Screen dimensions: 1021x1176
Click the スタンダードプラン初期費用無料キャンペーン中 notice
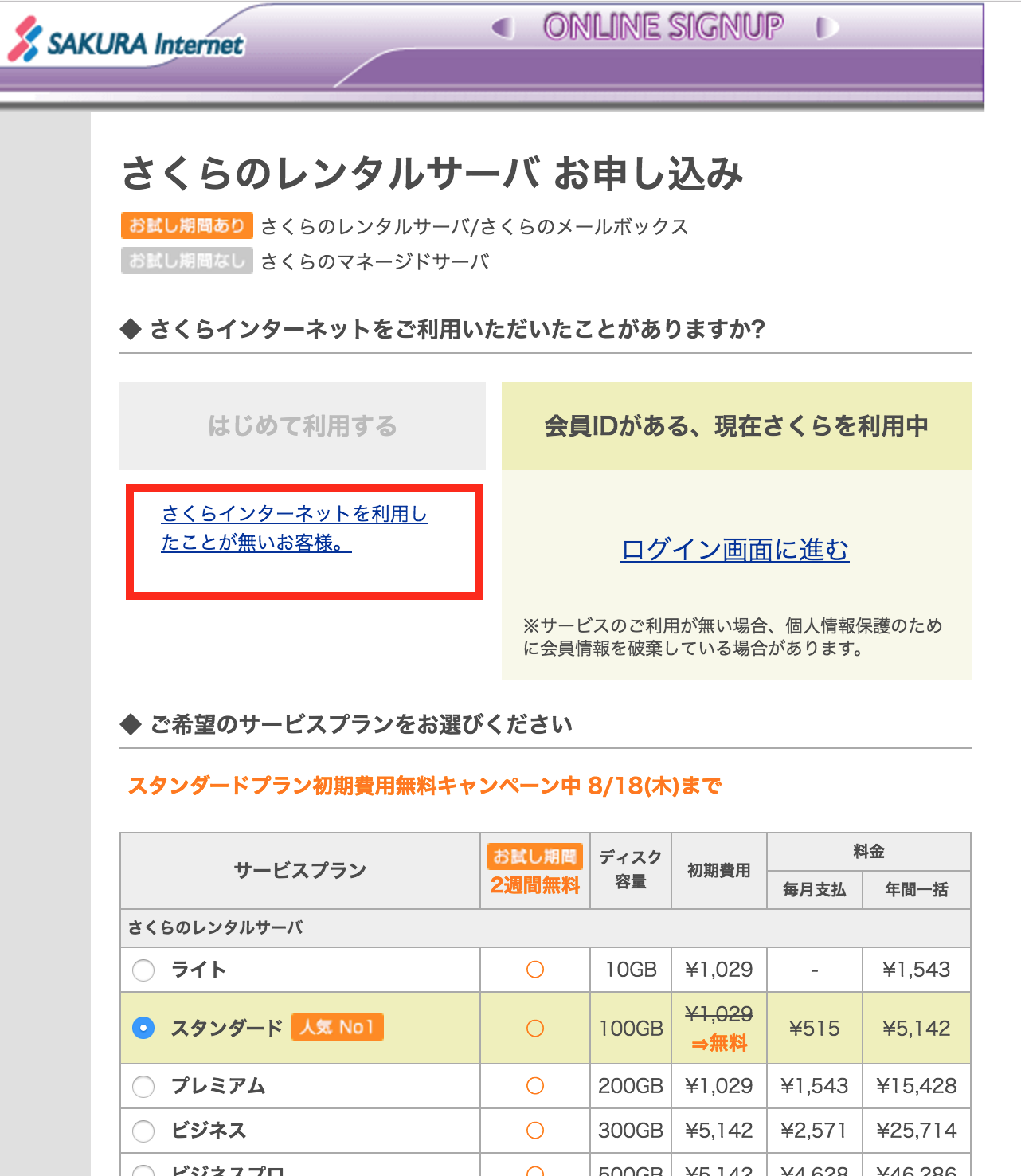tap(424, 786)
